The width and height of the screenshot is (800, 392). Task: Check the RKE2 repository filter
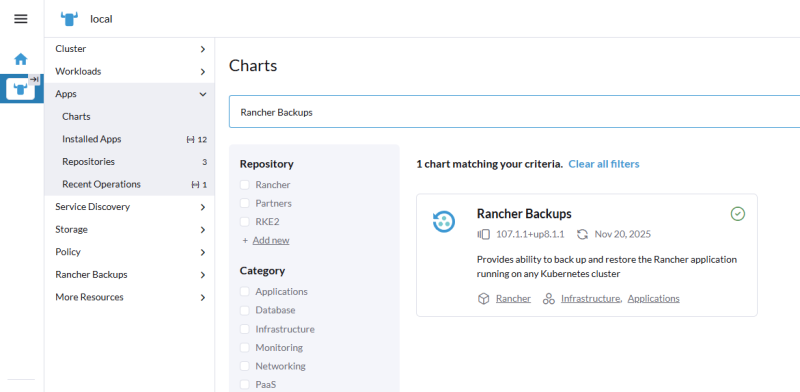tap(245, 222)
